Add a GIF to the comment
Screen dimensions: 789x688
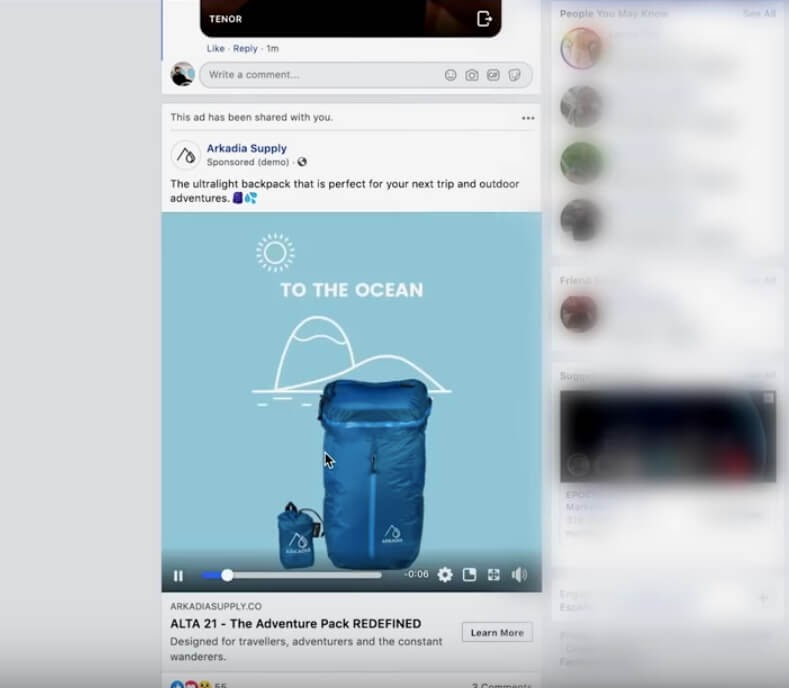point(493,75)
